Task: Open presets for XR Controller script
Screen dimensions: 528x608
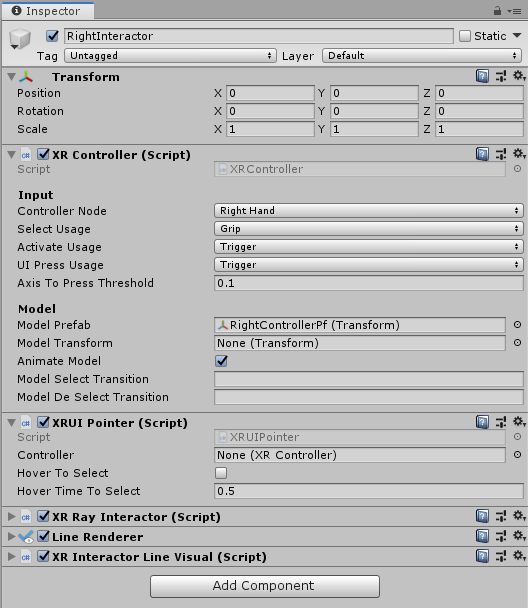Action: click(501, 154)
